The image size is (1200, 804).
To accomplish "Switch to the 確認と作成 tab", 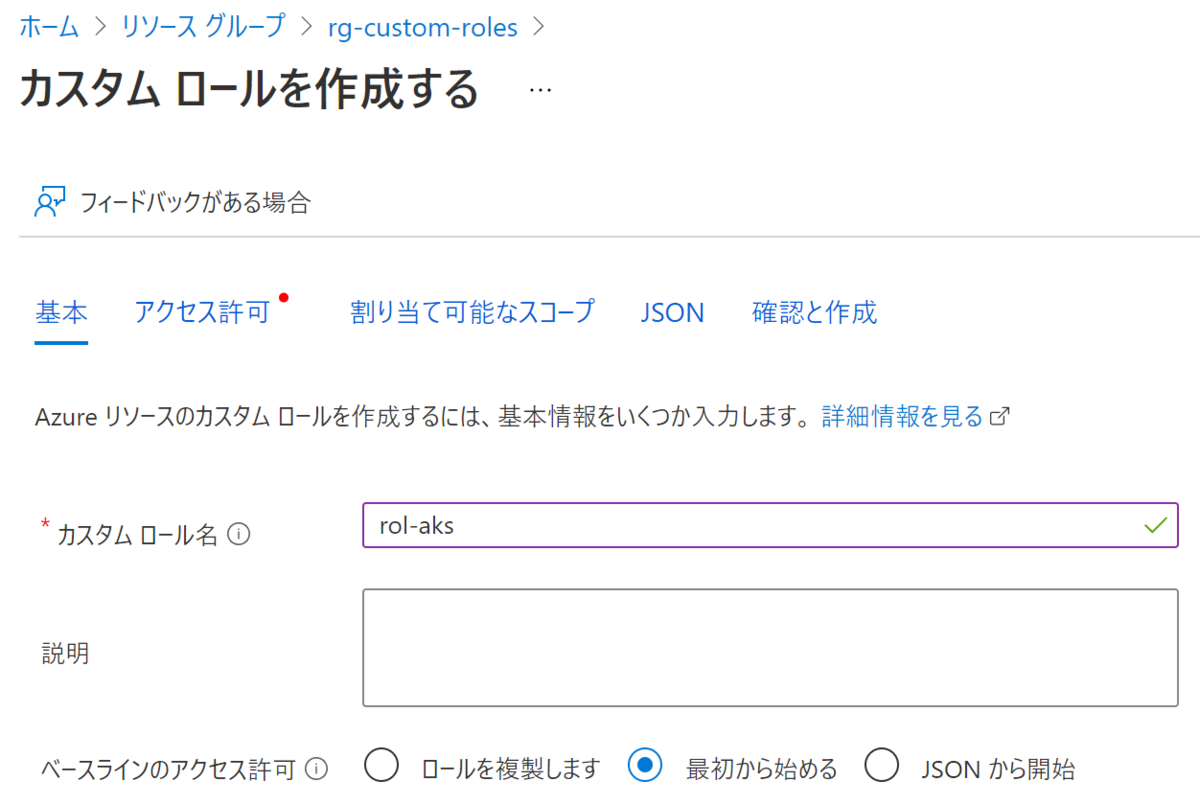I will [x=814, y=313].
